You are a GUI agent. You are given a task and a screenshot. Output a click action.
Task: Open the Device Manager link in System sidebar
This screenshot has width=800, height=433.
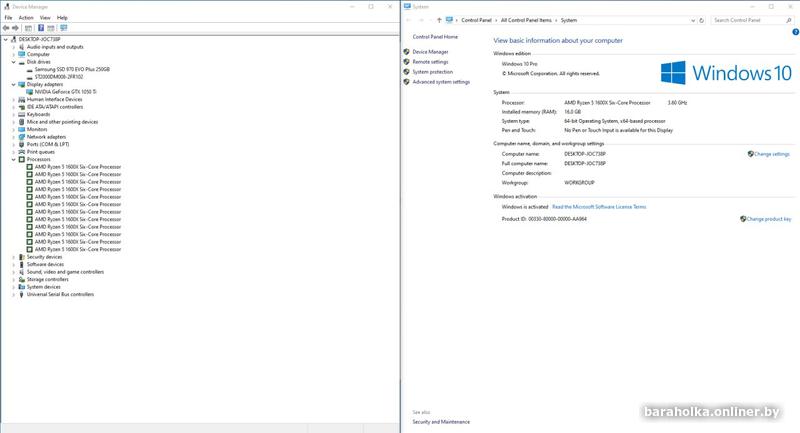(x=431, y=52)
